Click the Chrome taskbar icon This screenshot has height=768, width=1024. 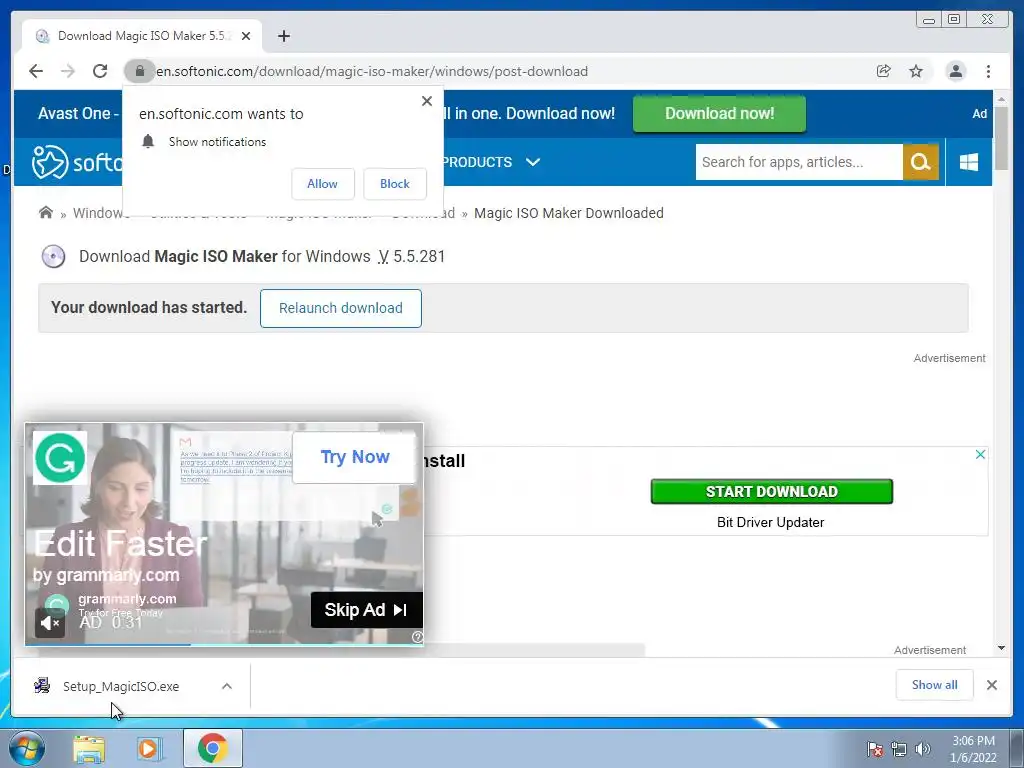[212, 748]
